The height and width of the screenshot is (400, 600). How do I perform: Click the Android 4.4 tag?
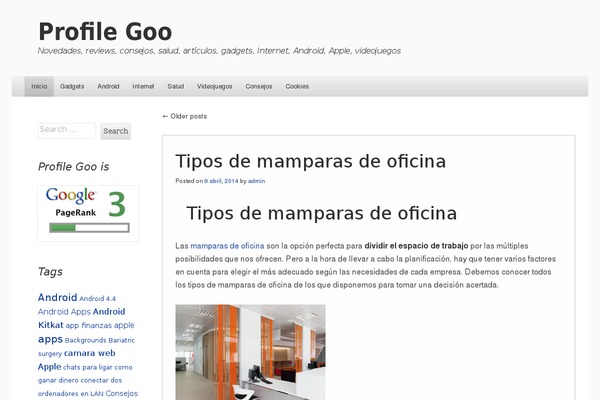coord(97,299)
